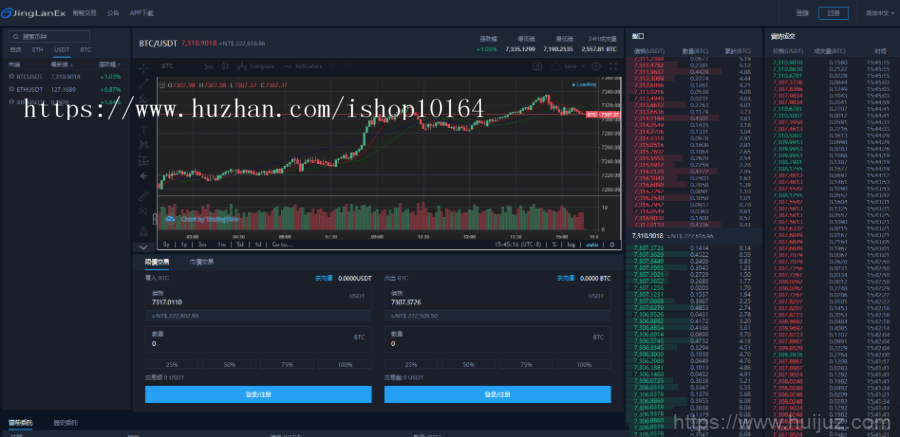The width and height of the screenshot is (900, 437).
Task: Select the crosshair cursor tool
Action: (x=143, y=68)
